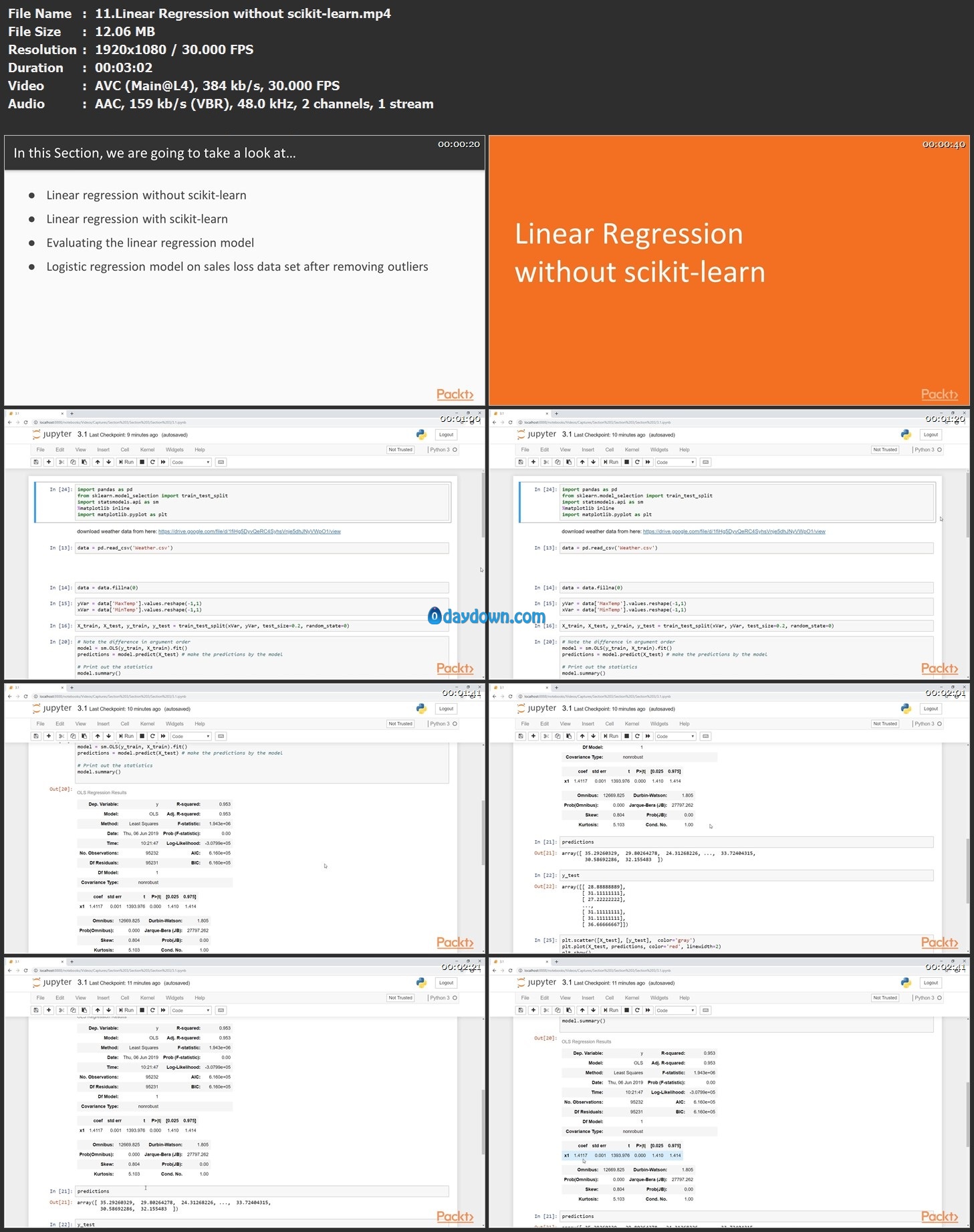
Task: Click the Not Trusted button in 00:01:00 frame
Action: [400, 450]
